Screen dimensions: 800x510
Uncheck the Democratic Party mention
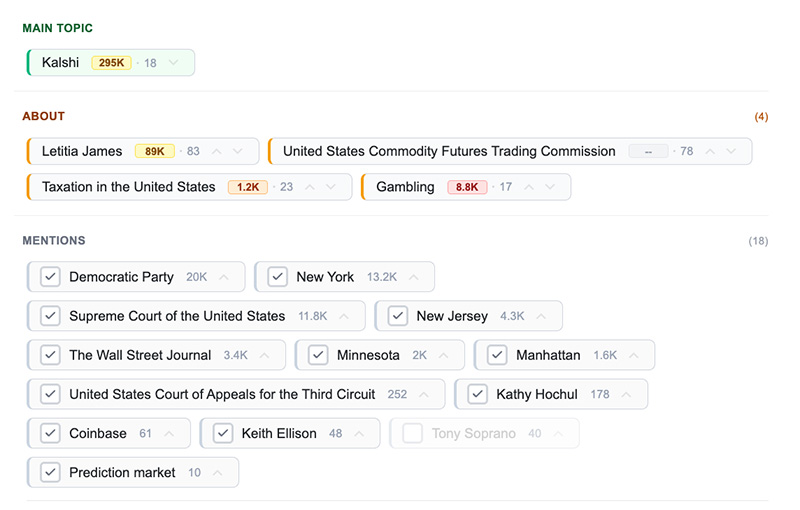[x=50, y=277]
